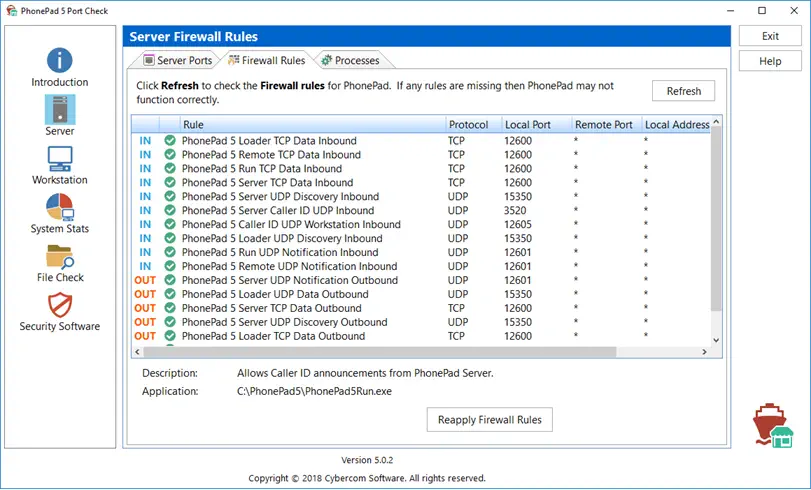Viewport: 811px width, 490px height.
Task: Click green check for Loader TCP Data Outbound
Action: tap(170, 336)
